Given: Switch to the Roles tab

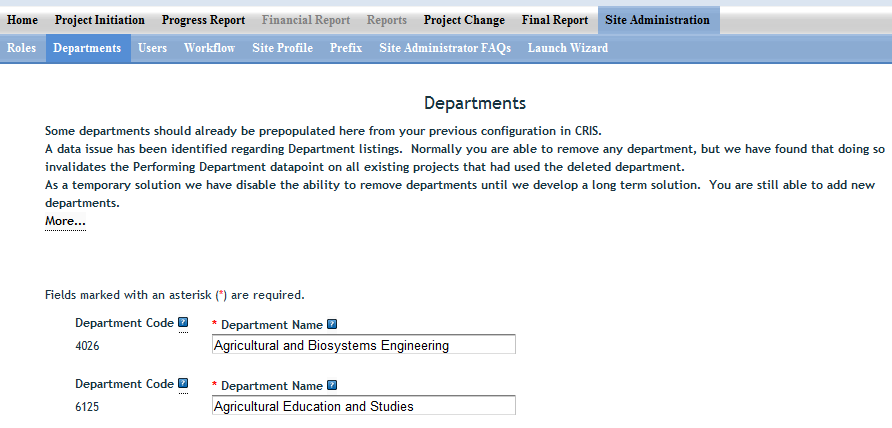Looking at the screenshot, I should [x=21, y=48].
